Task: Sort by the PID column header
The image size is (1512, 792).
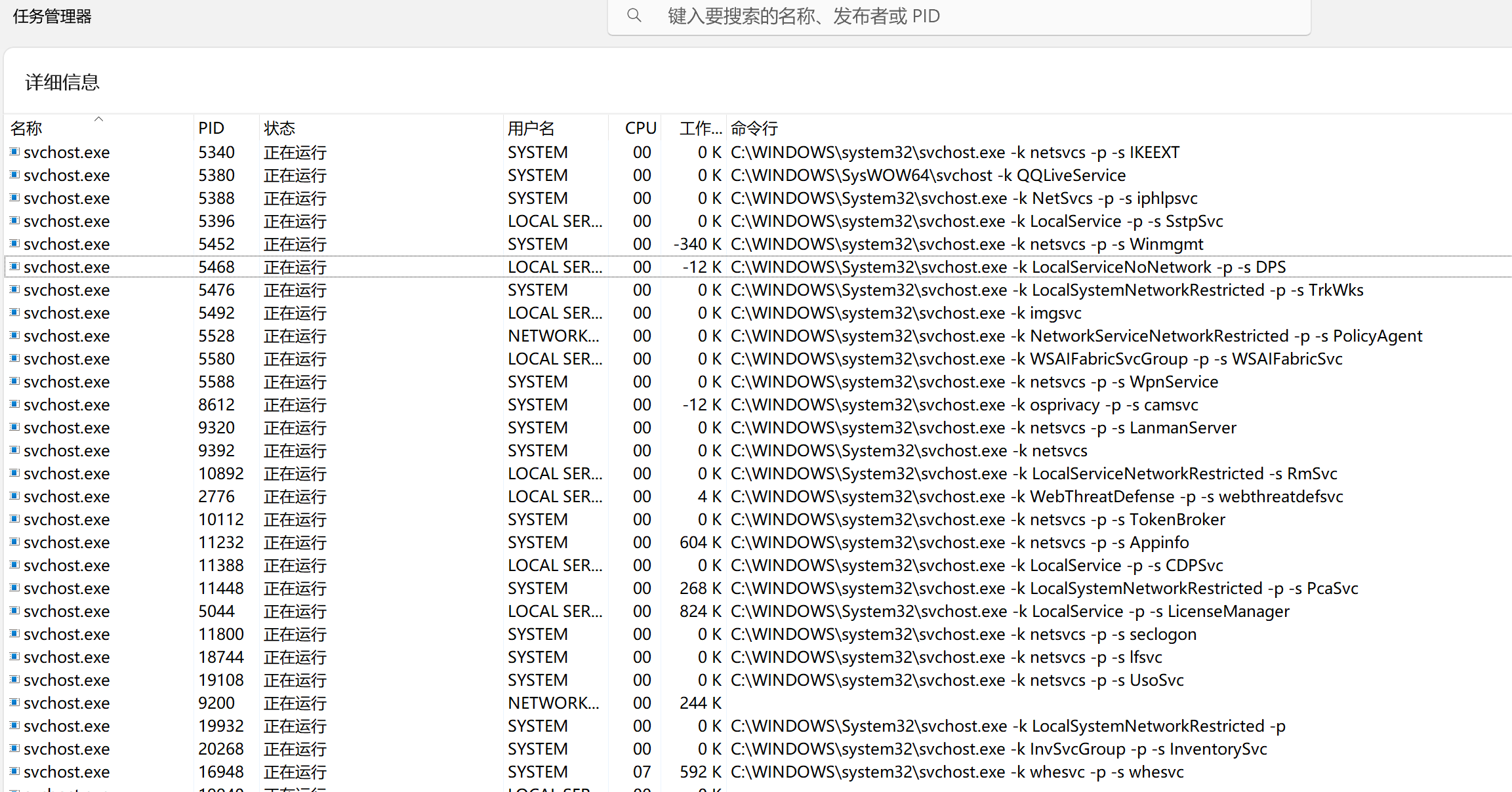Action: pyautogui.click(x=211, y=129)
